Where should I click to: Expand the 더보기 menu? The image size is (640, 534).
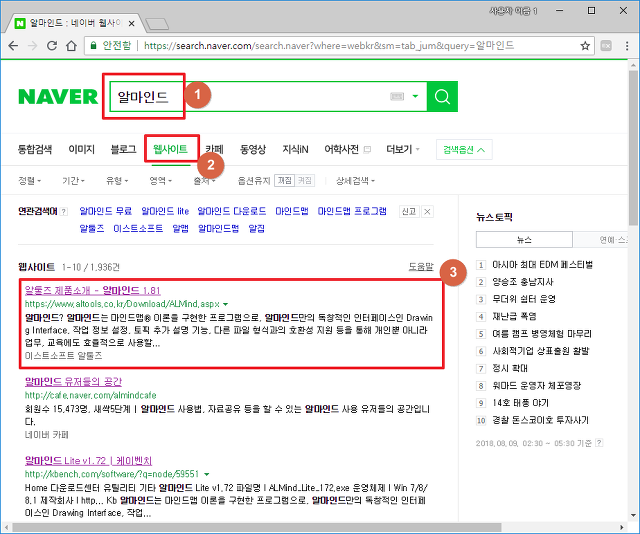402,149
